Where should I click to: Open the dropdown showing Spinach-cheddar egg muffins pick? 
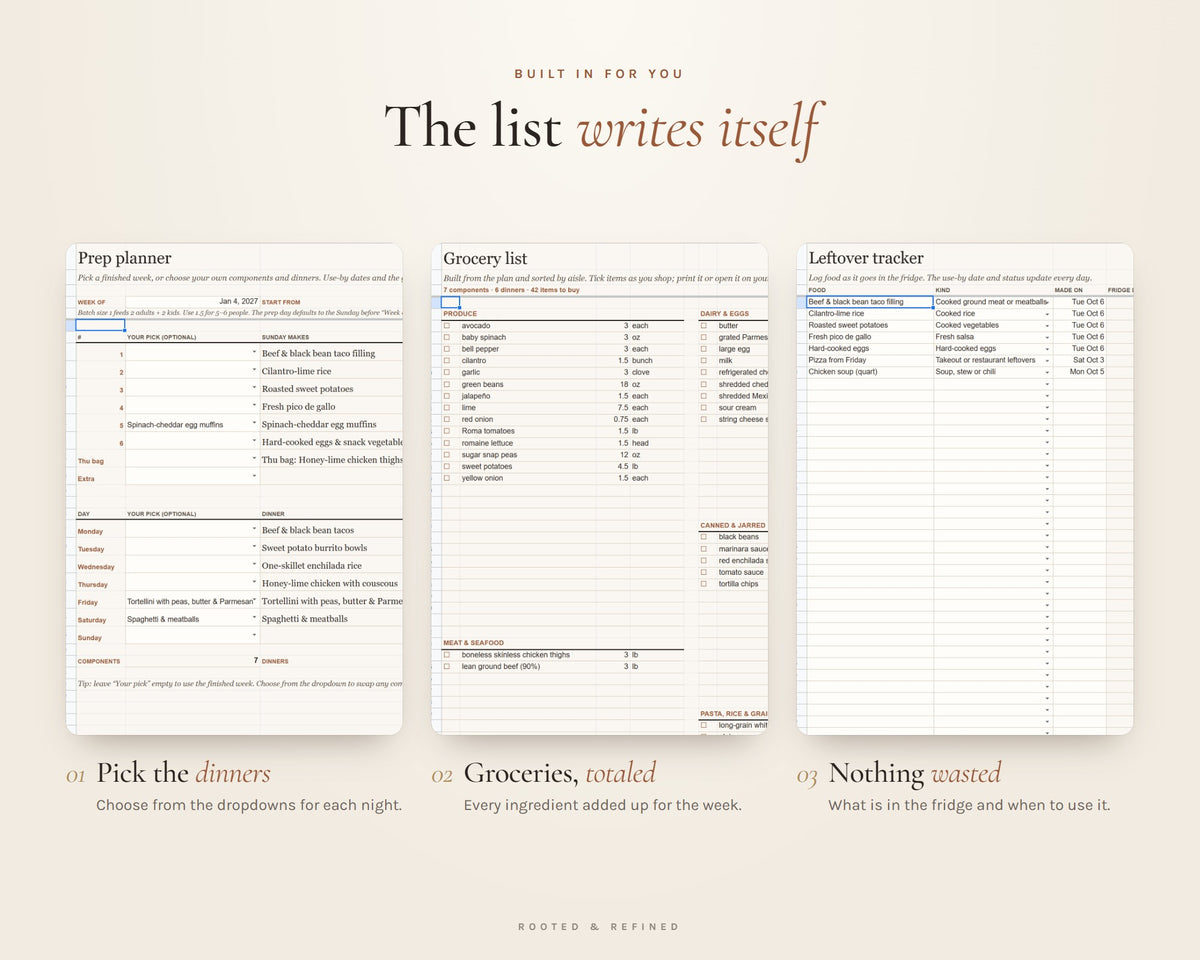254,424
